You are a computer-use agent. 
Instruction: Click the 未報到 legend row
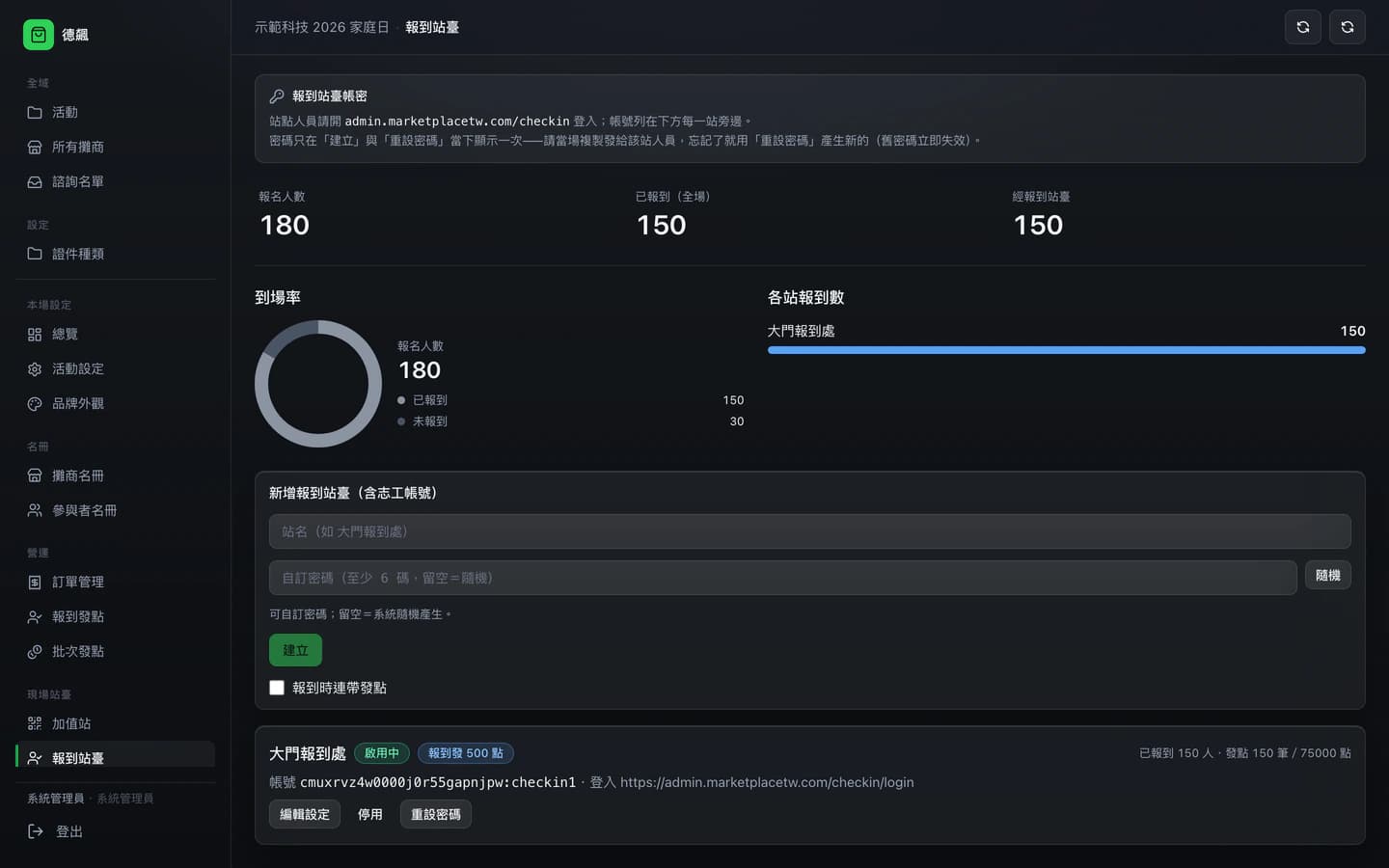571,421
